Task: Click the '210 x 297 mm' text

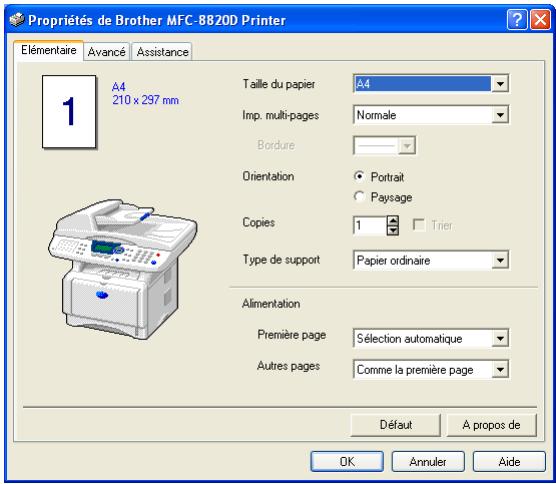Action: (145, 100)
